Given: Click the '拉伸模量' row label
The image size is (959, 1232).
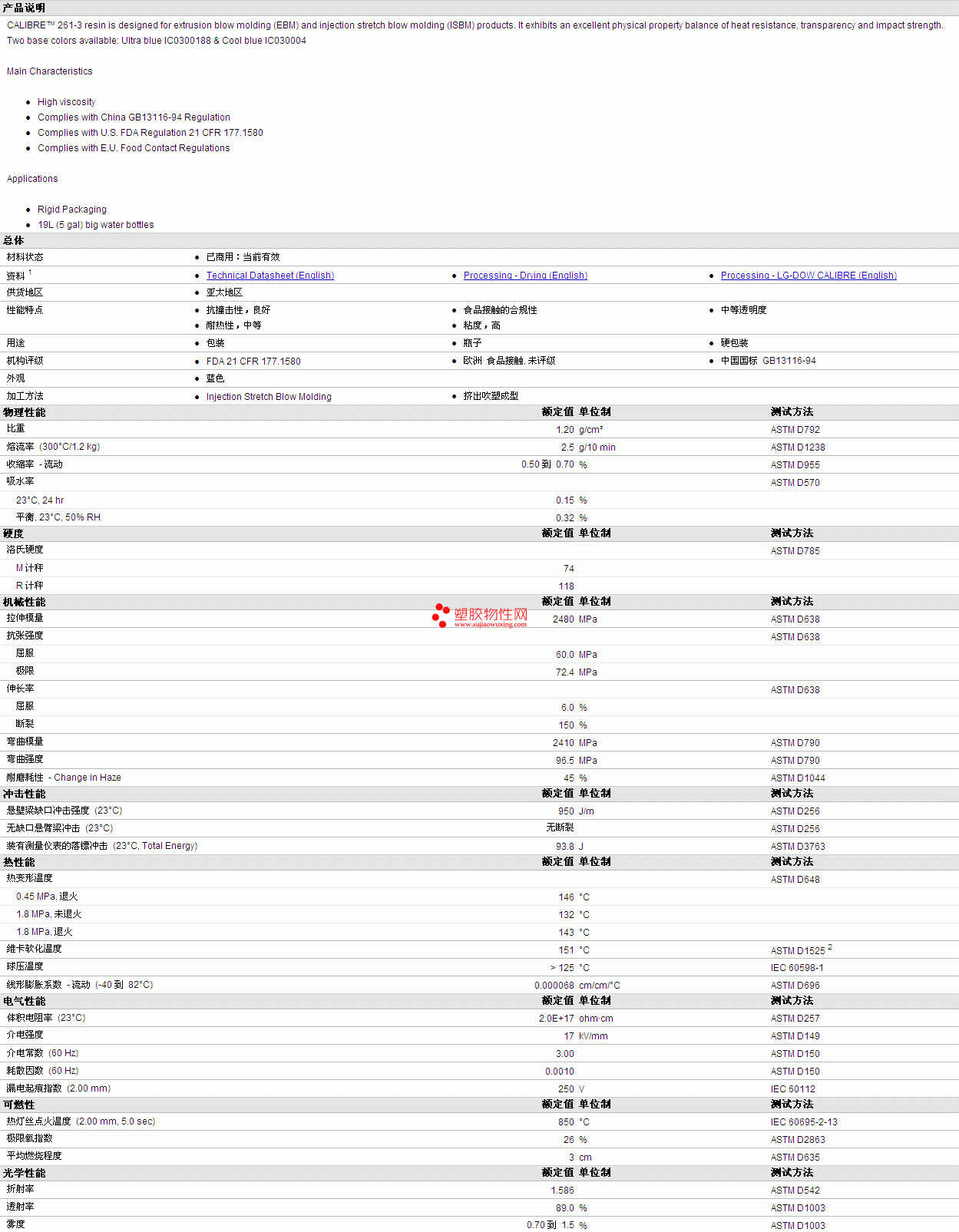Looking at the screenshot, I should (25, 618).
